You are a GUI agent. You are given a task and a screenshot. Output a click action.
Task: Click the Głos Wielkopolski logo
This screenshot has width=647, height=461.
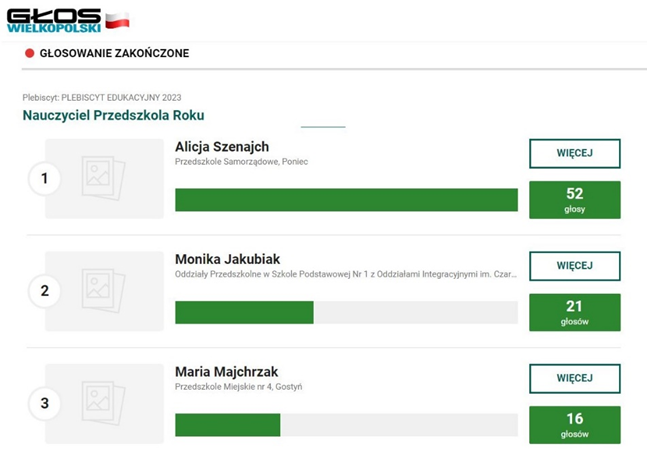(55, 19)
